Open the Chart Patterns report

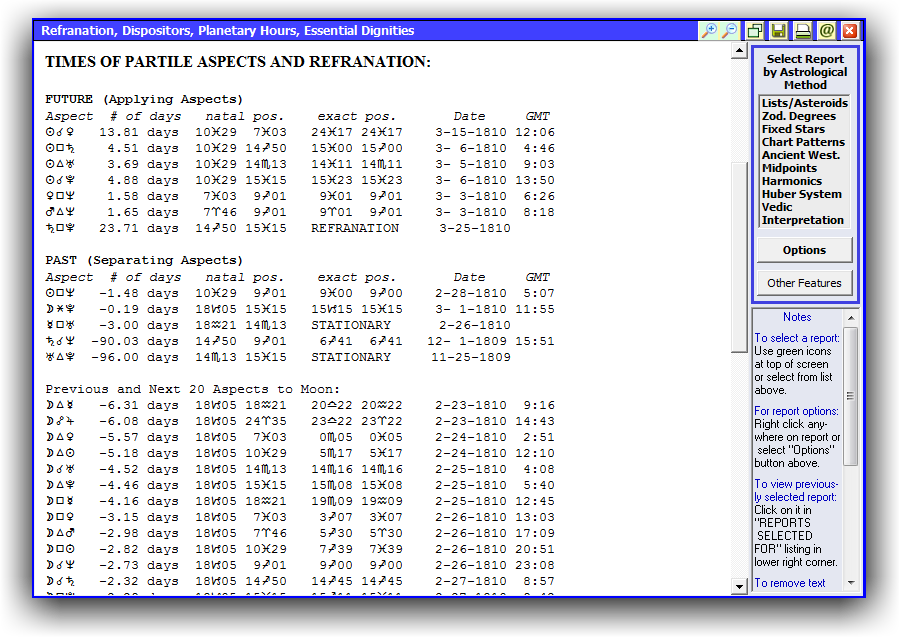coord(803,142)
